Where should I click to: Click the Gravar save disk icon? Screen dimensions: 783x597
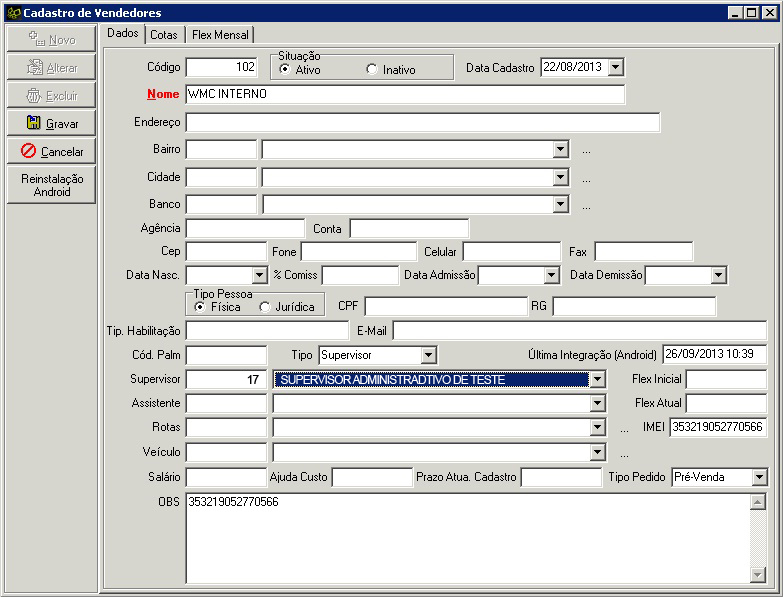coord(34,124)
